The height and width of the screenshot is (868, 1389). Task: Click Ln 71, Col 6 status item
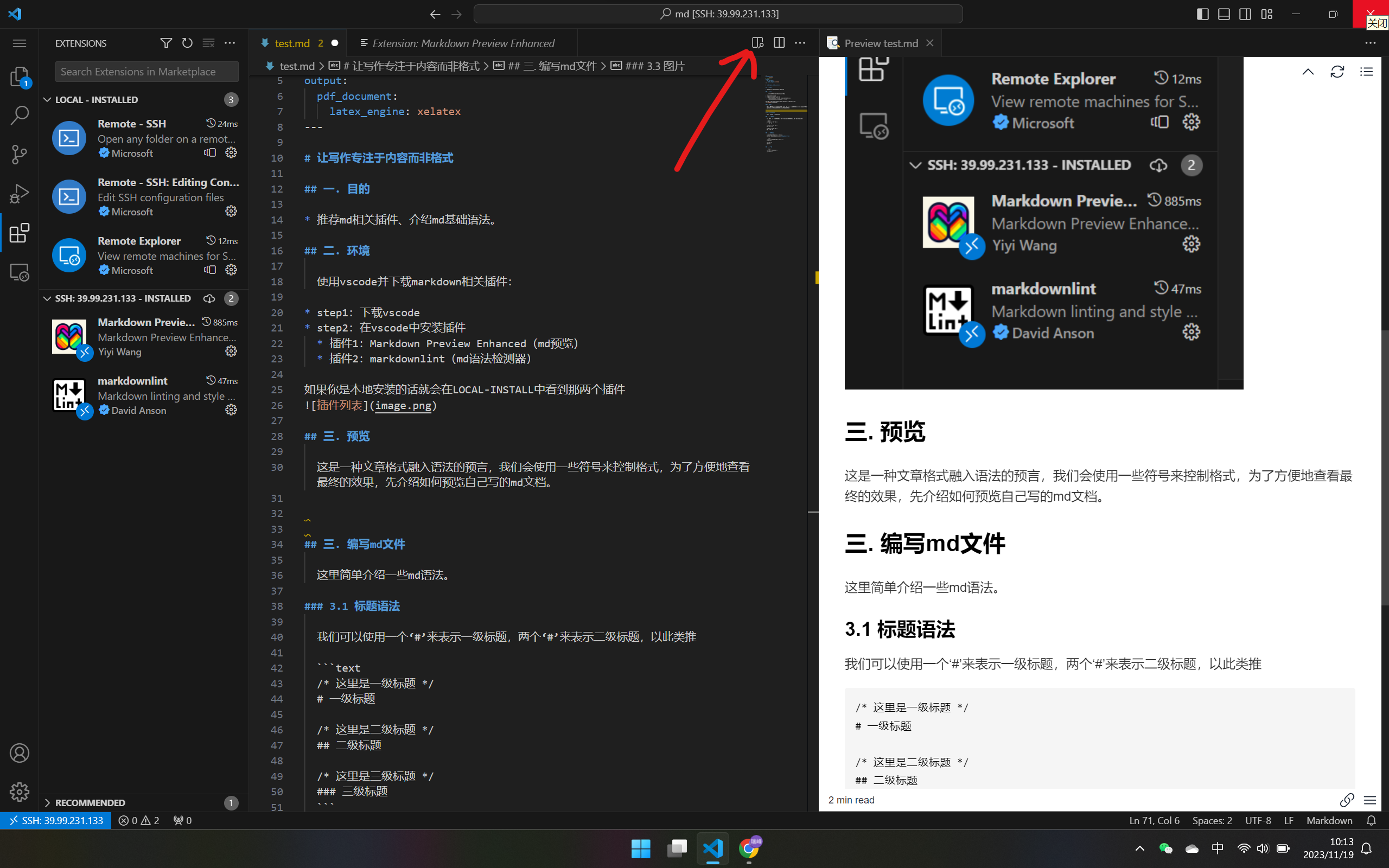tap(1154, 820)
